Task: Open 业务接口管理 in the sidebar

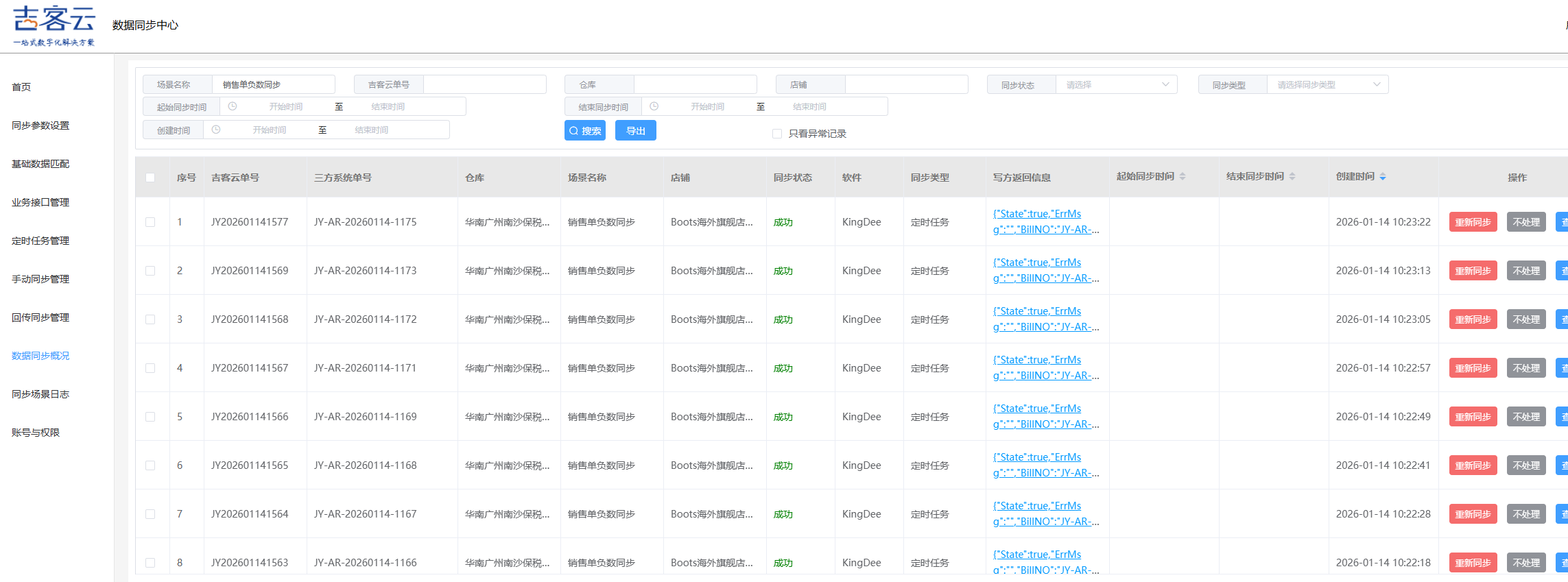Action: tap(40, 202)
